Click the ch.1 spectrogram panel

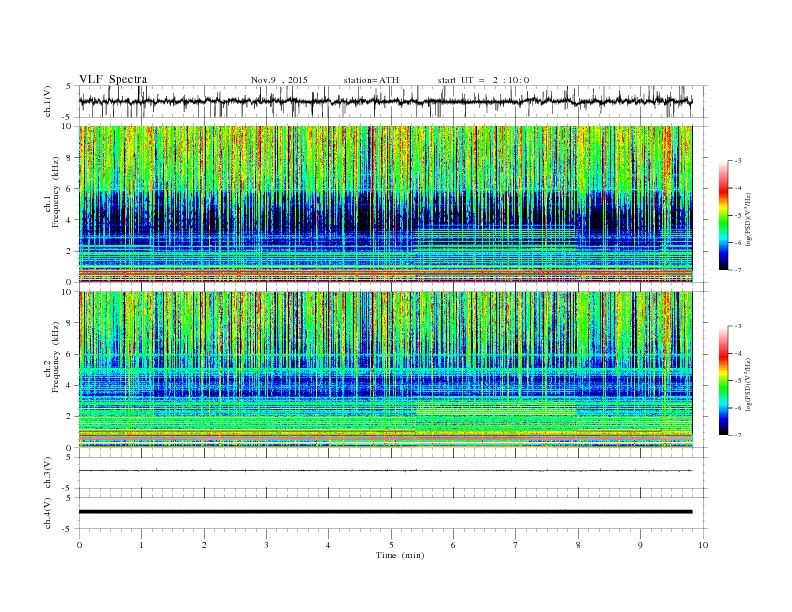386,204
